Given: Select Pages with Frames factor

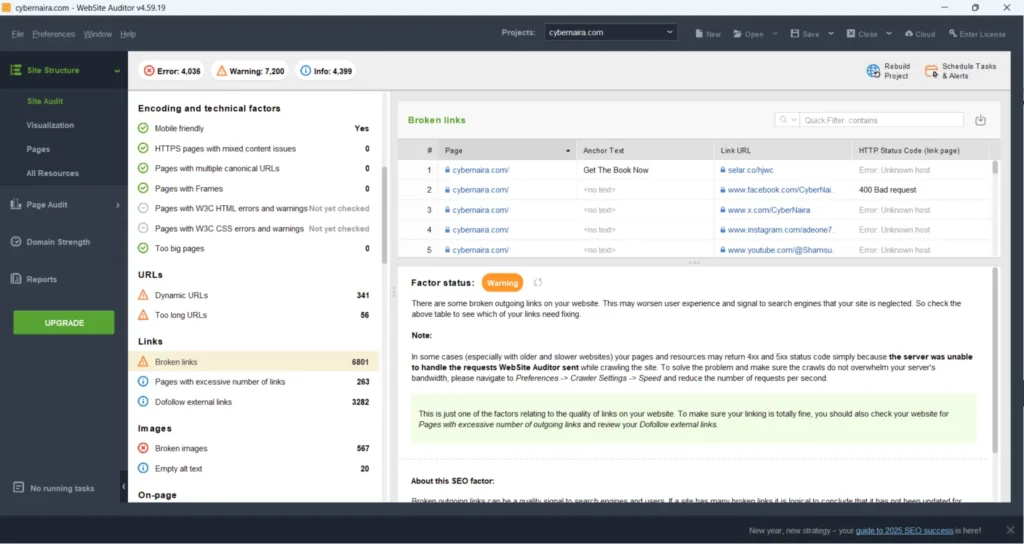Looking at the screenshot, I should [x=254, y=189].
